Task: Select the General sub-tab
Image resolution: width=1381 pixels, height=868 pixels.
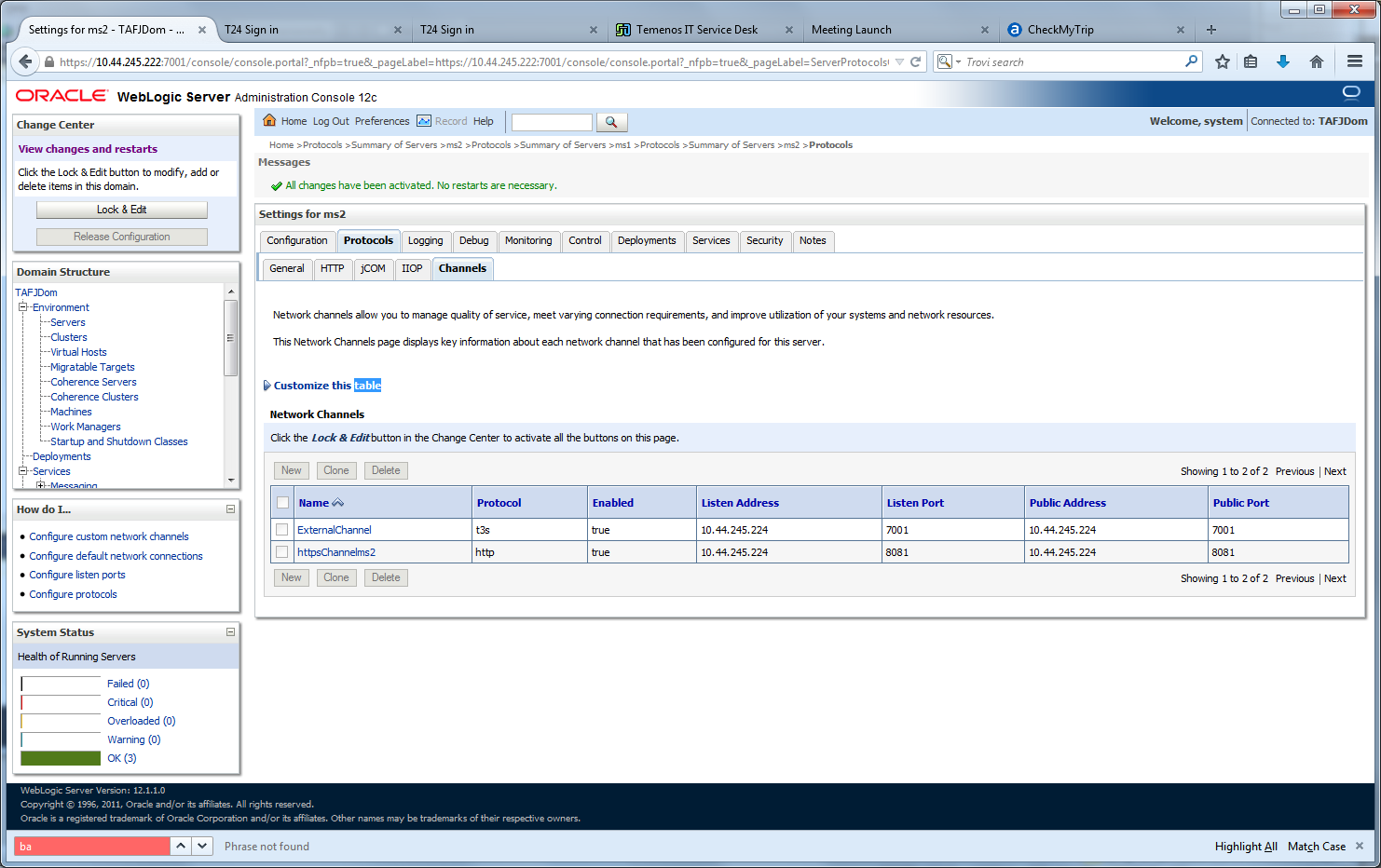Action: click(287, 268)
